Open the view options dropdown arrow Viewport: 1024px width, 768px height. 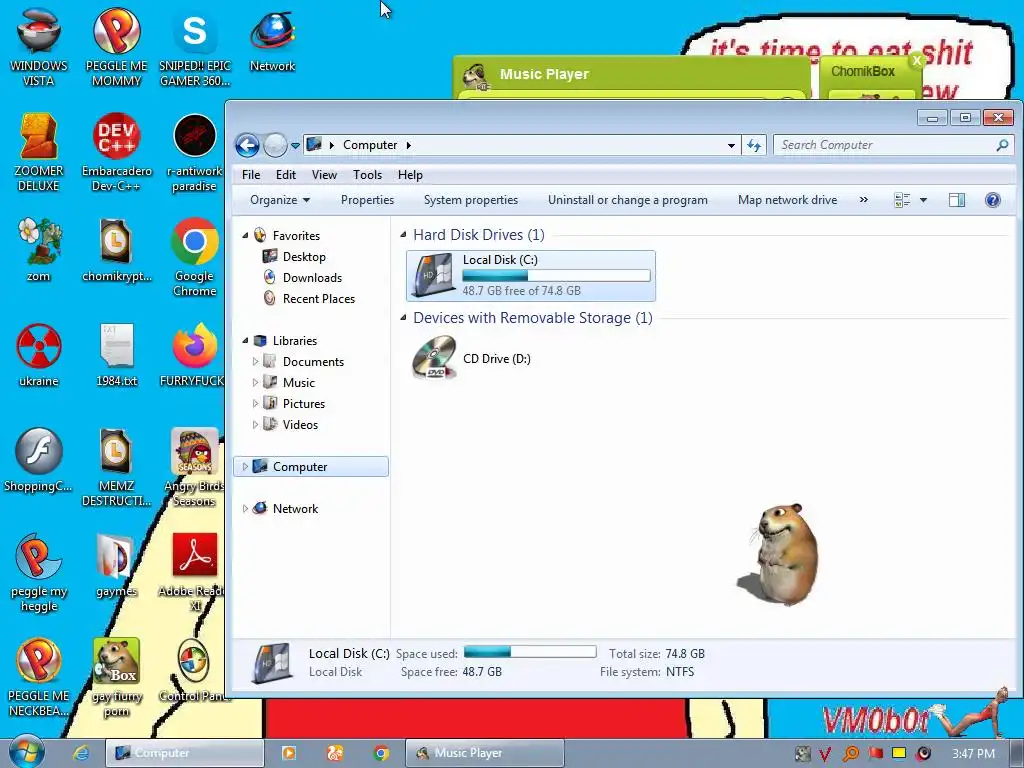[923, 200]
